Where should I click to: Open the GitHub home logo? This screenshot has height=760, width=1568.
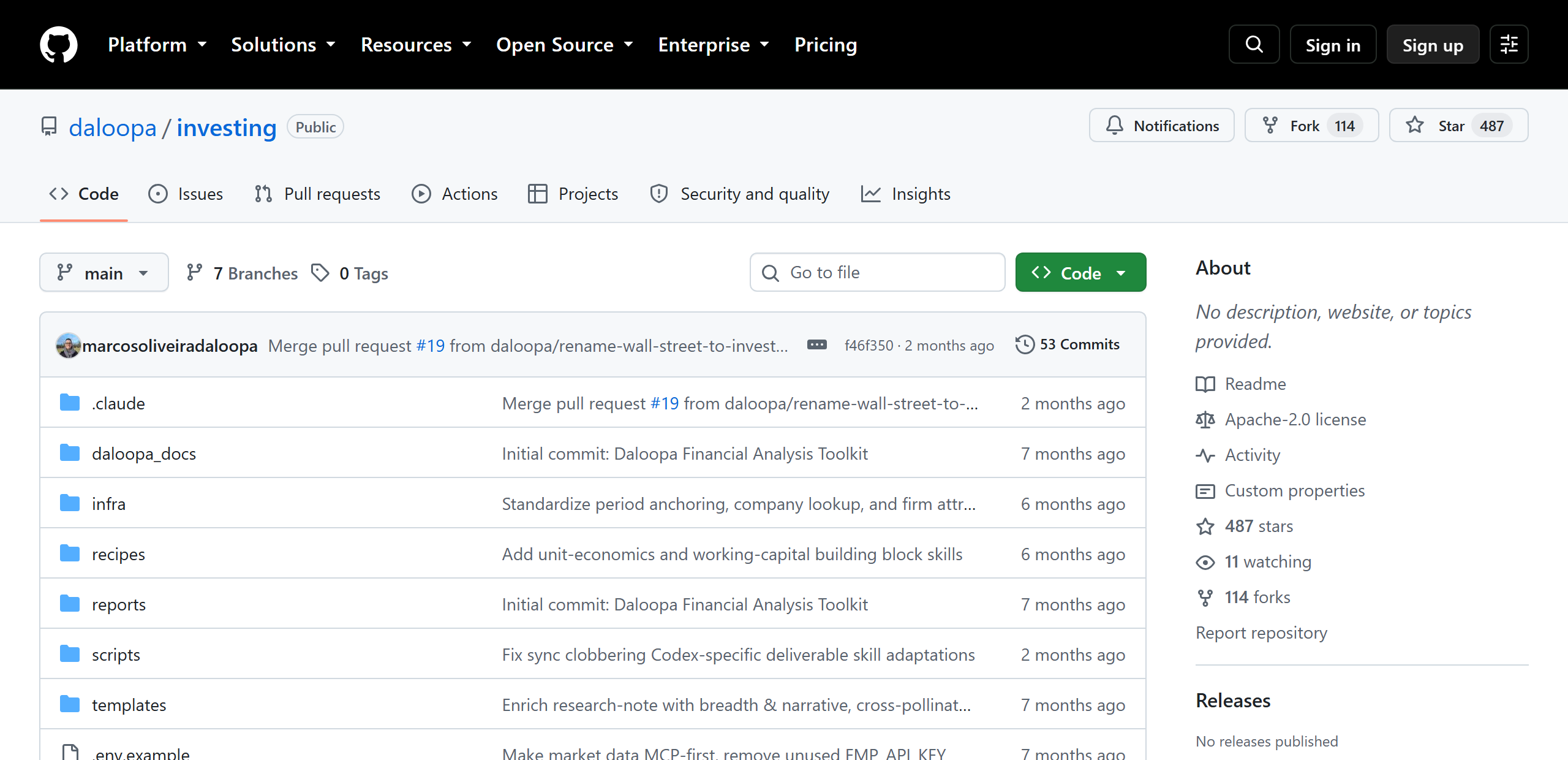coord(59,44)
